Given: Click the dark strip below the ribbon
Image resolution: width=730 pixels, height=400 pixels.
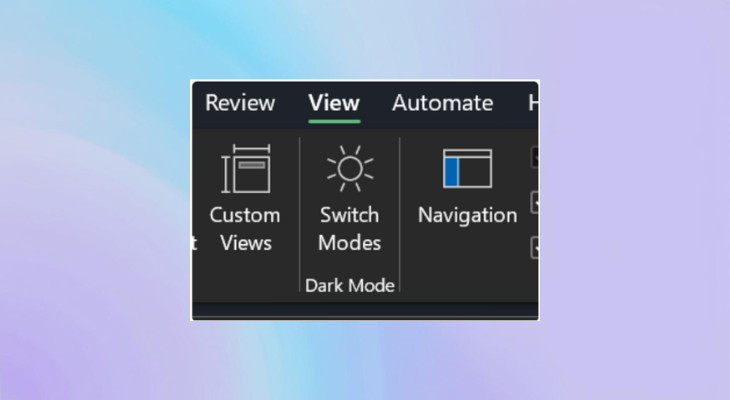Looking at the screenshot, I should (365, 309).
